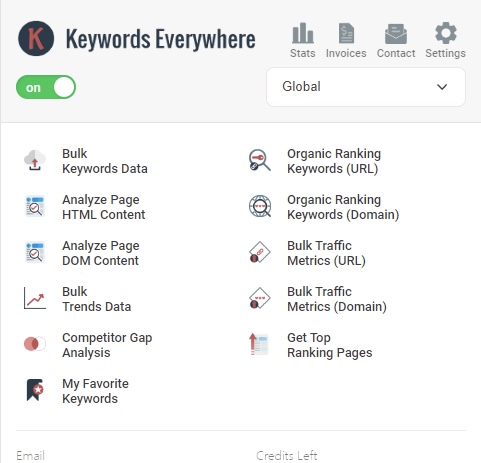Screen dimensions: 481x463
Task: Click the Keywords Everywhere K logo
Action: coord(36,38)
